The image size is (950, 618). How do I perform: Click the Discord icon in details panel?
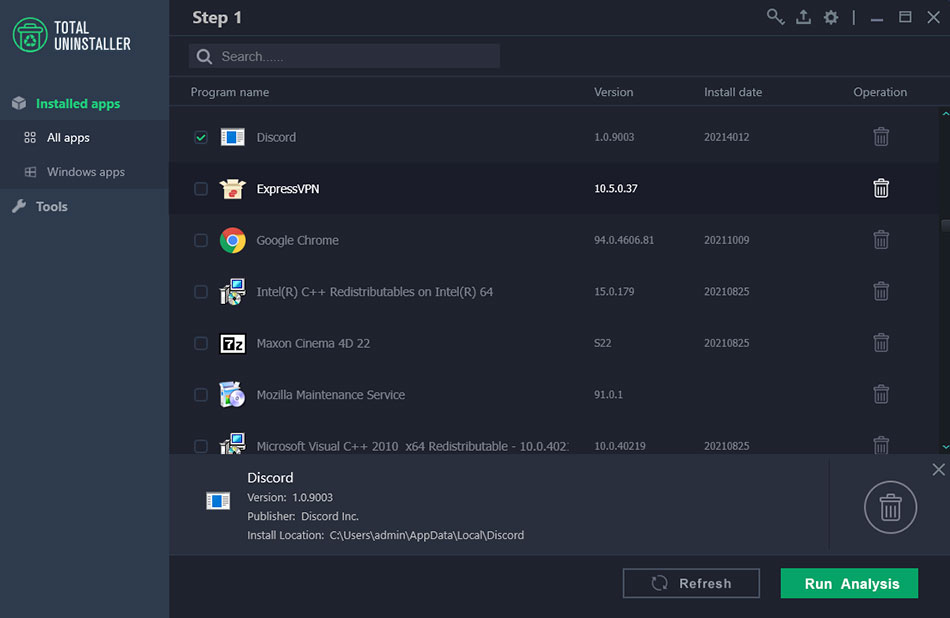[x=218, y=501]
